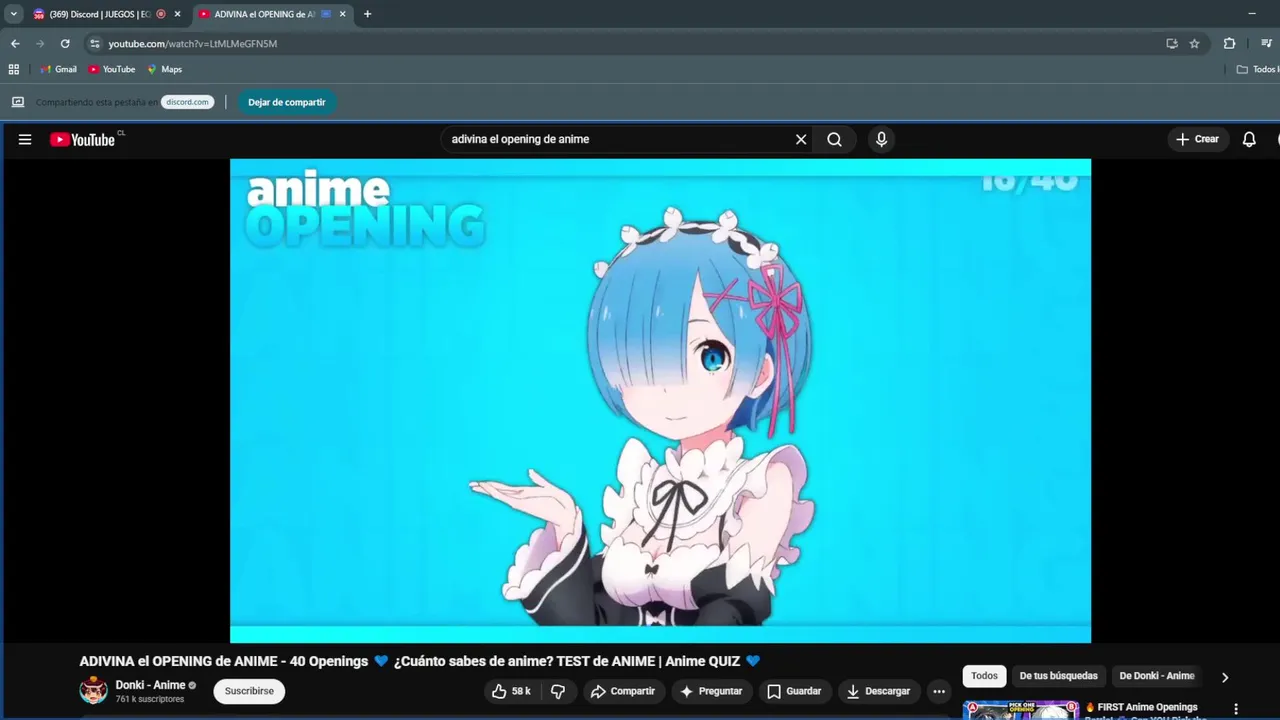The height and width of the screenshot is (720, 1280).
Task: Download the video with Descargar
Action: pos(879,691)
